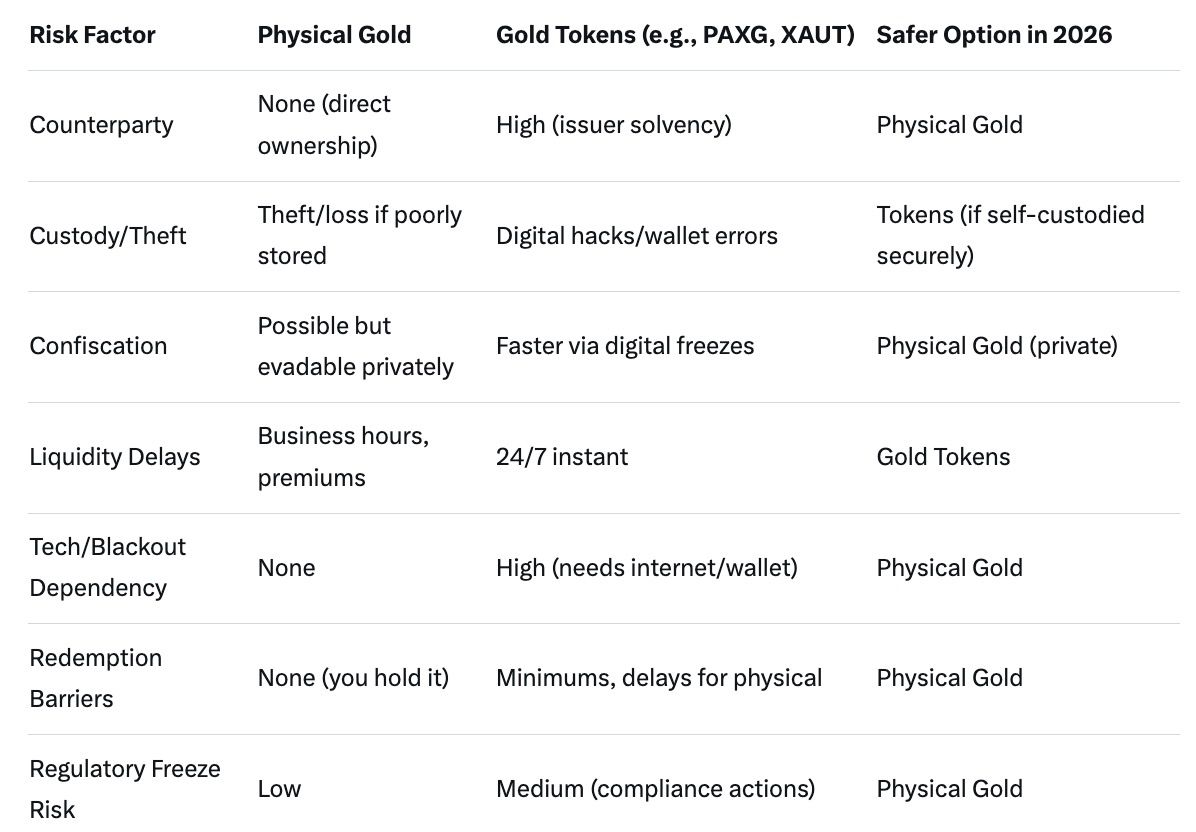The width and height of the screenshot is (1196, 832).
Task: Click the "None (you hold it)" cell
Action: pos(353,678)
